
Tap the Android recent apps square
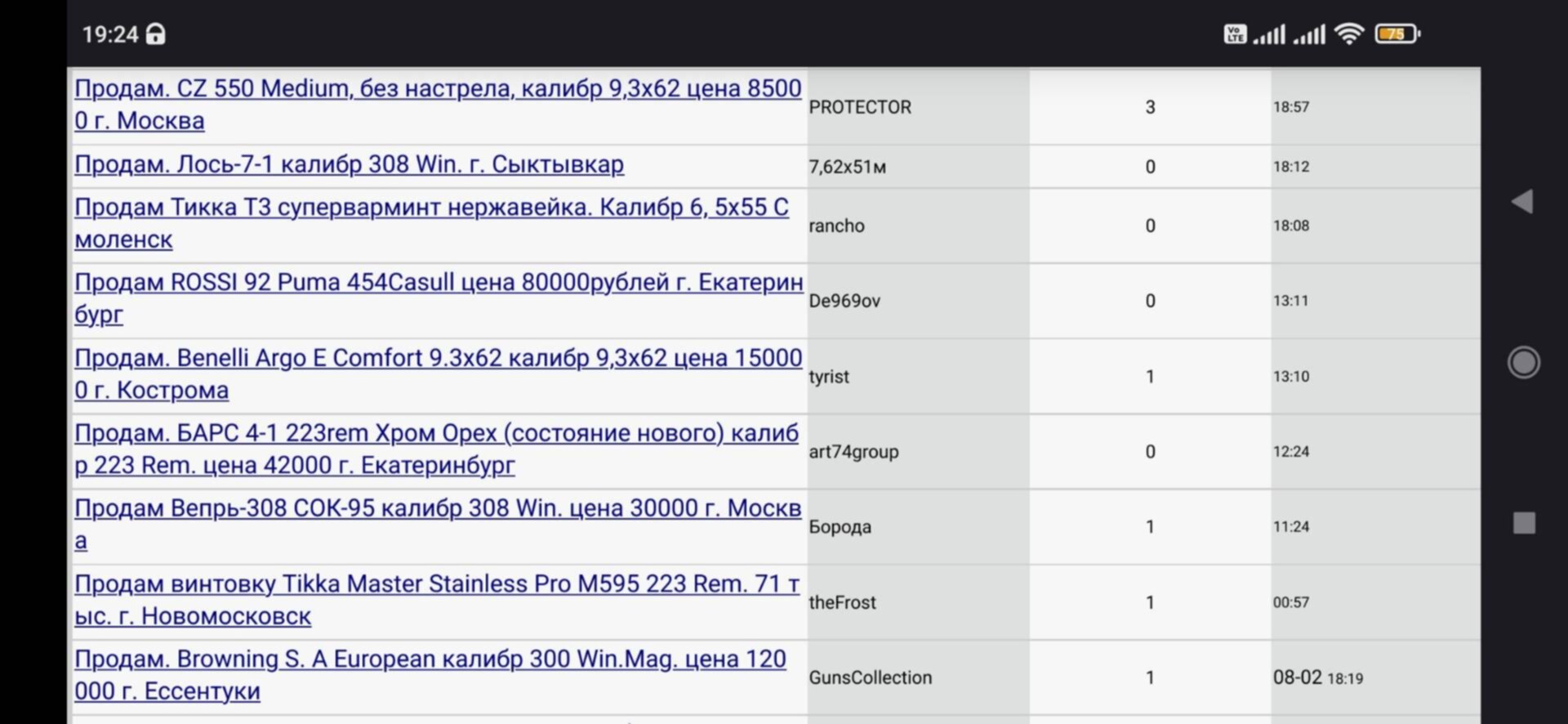coord(1524,523)
